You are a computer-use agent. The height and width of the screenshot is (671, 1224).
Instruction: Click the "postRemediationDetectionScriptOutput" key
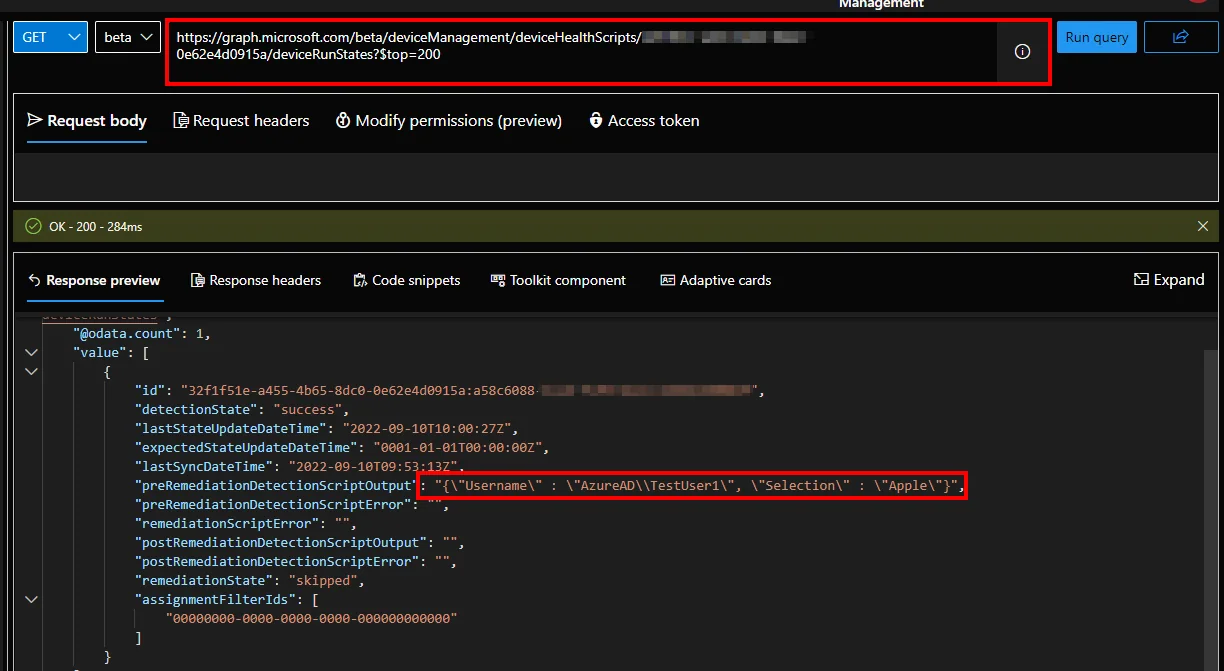tap(279, 542)
